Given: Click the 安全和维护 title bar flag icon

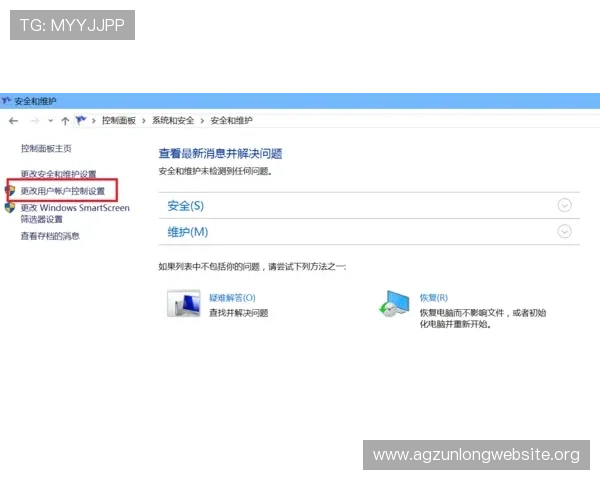Looking at the screenshot, I should click(6, 101).
